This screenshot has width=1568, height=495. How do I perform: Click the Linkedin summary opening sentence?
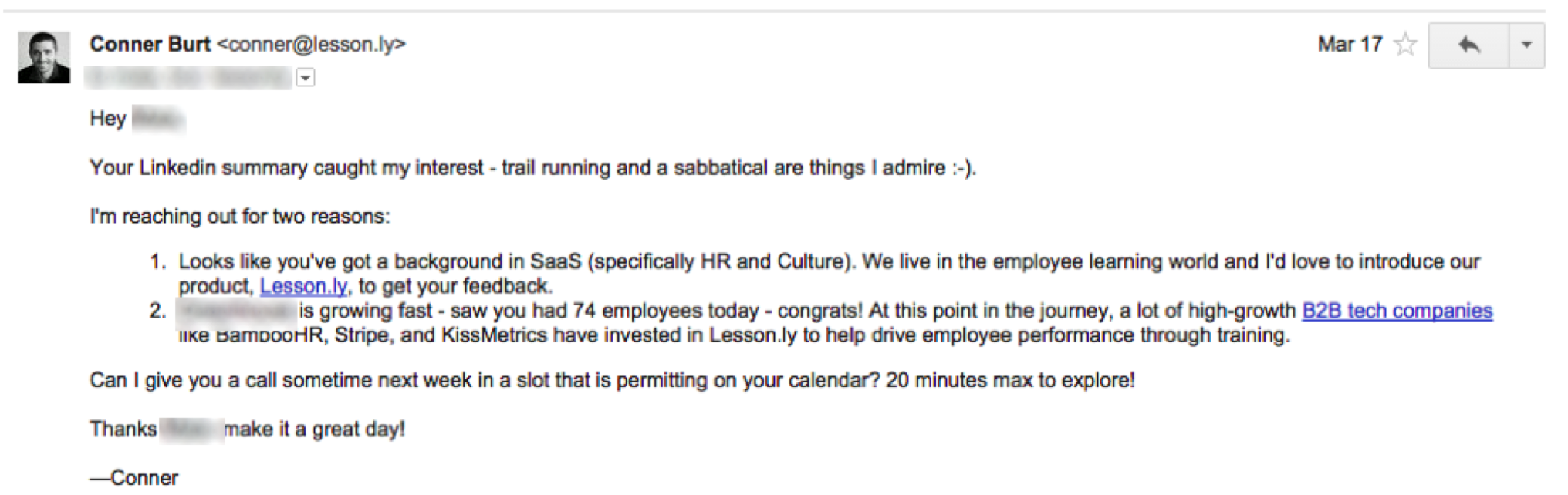(x=532, y=168)
